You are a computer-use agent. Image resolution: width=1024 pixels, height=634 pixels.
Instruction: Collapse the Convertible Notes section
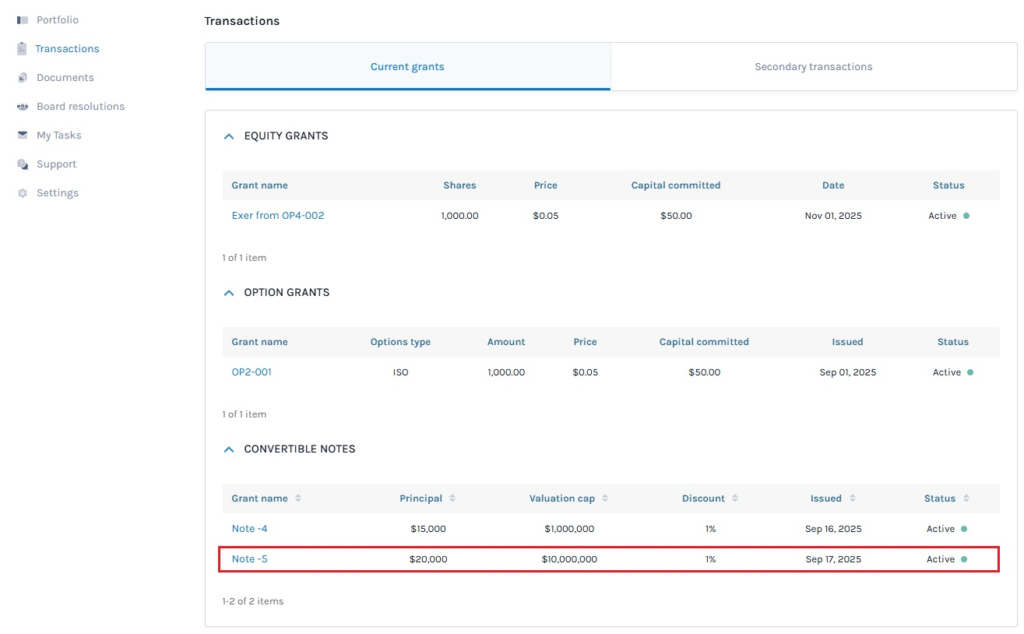click(x=229, y=450)
